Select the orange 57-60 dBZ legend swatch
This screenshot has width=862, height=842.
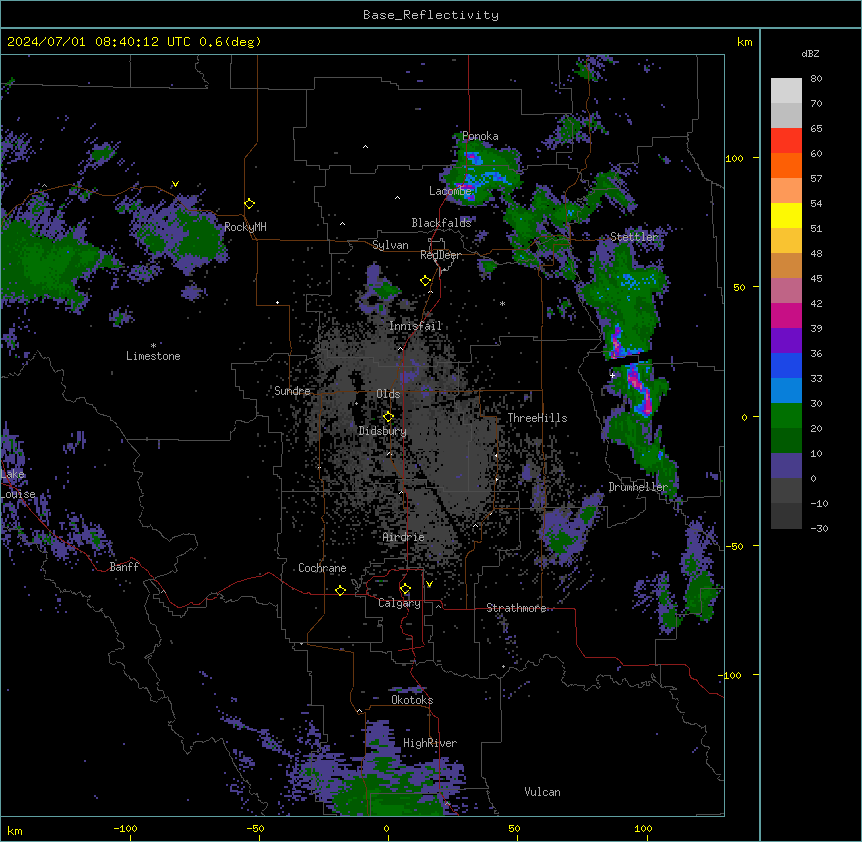tap(786, 165)
